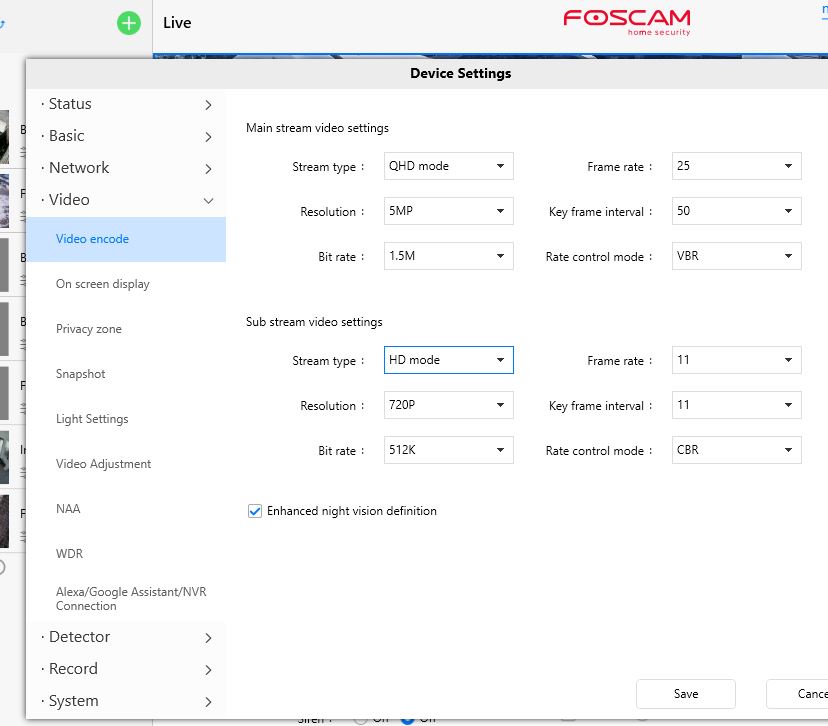
Task: Click the Device Settings title text
Action: tap(460, 73)
